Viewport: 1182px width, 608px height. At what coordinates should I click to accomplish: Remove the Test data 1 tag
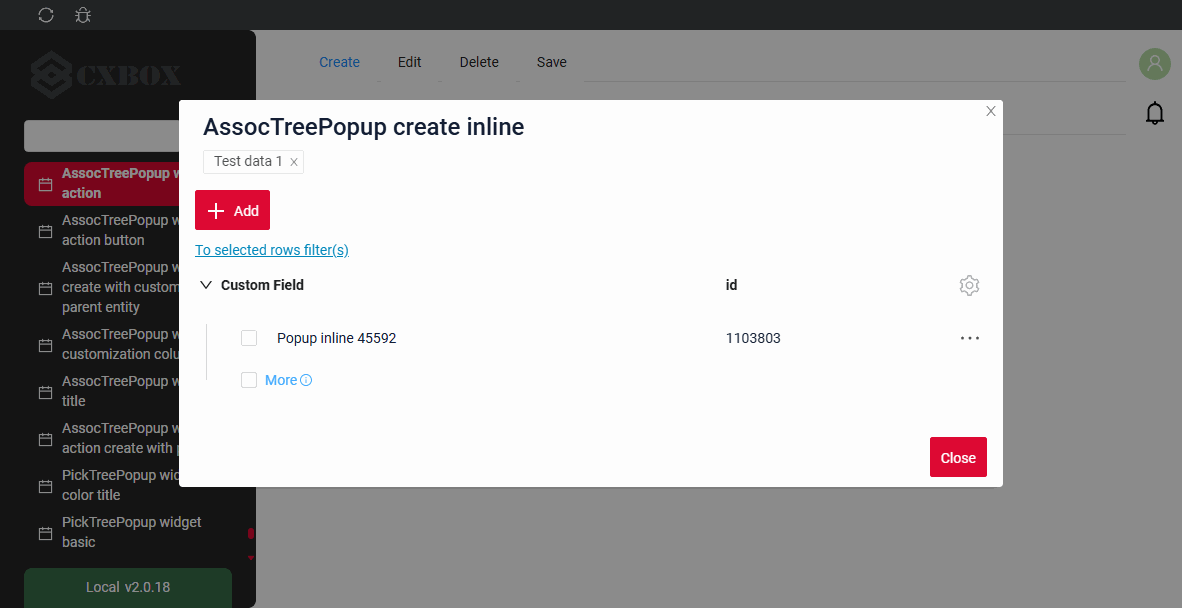click(x=294, y=162)
